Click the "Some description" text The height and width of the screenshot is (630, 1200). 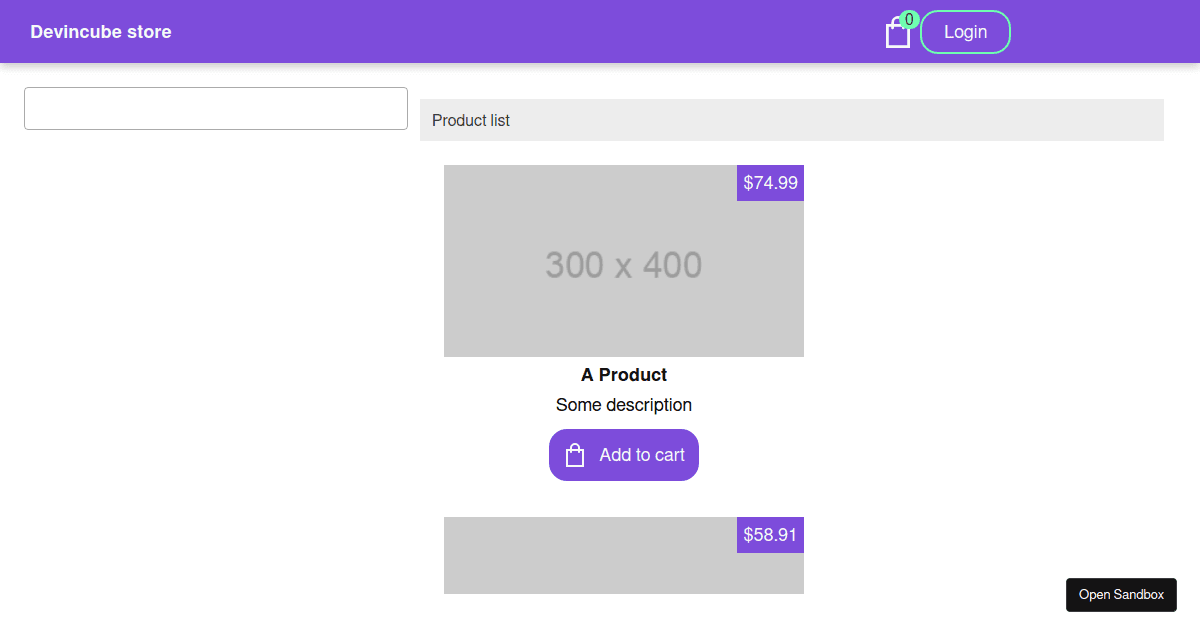624,405
